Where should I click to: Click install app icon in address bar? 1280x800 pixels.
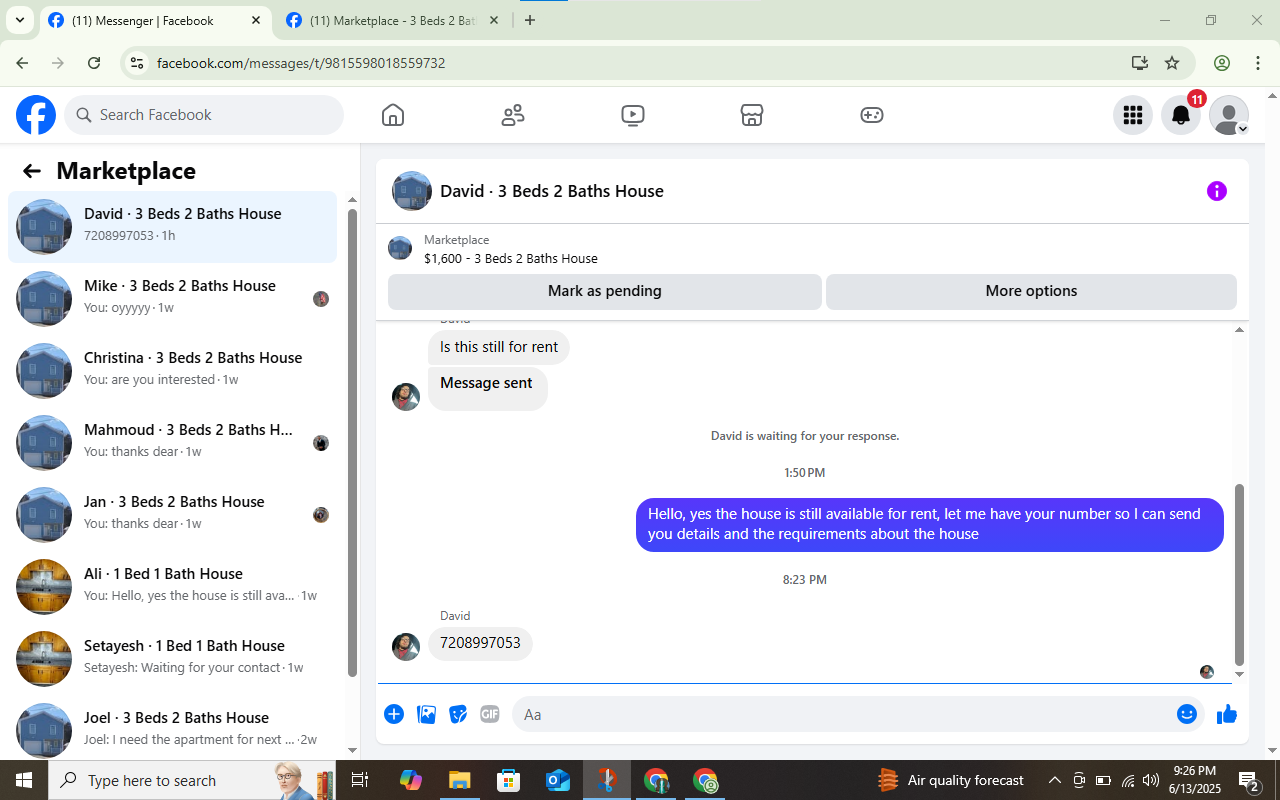(x=1140, y=63)
